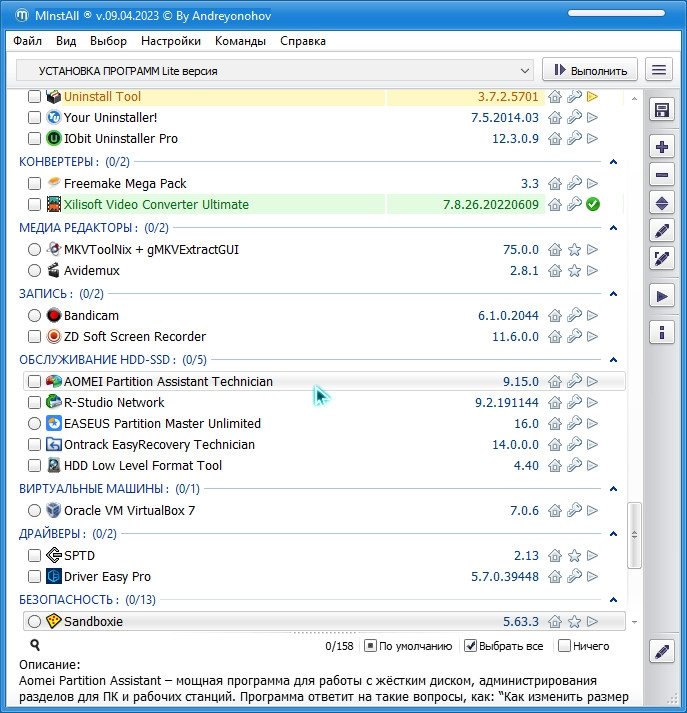
Task: Click the save (floppy disk) icon in sidebar
Action: (662, 110)
